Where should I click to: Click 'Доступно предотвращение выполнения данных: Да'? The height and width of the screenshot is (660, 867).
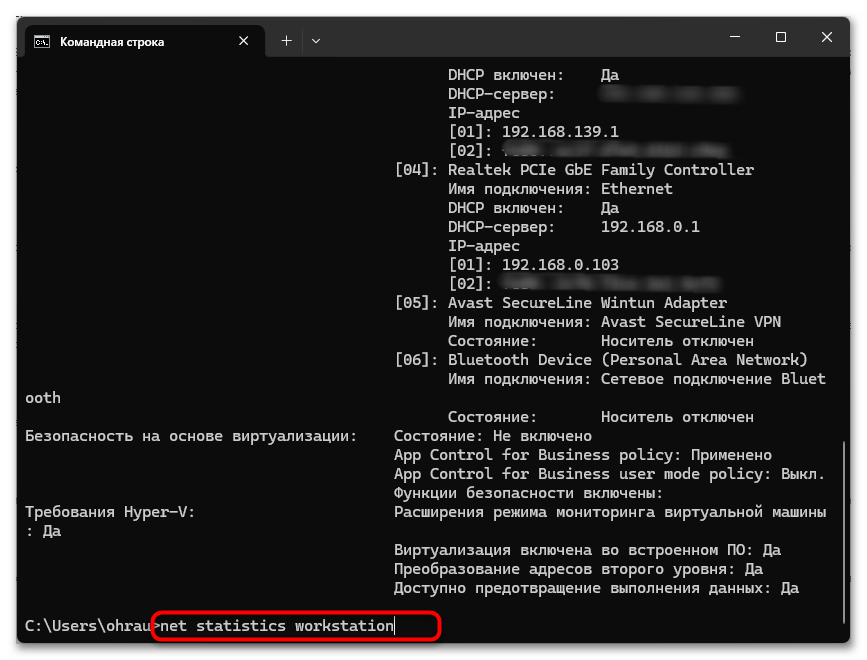click(596, 588)
